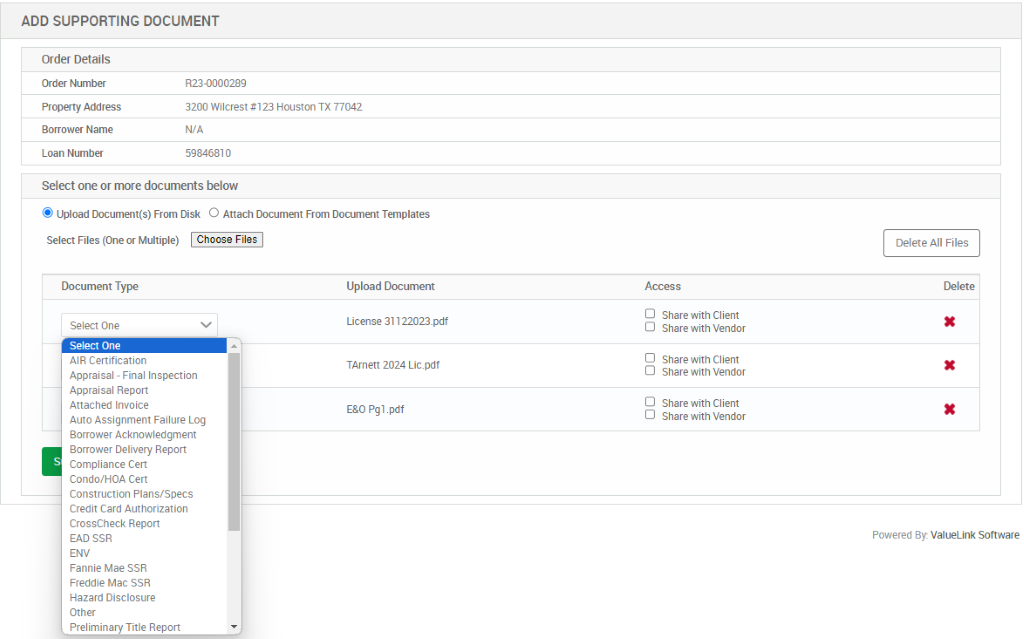Click Delete All Files button
Viewport: 1024px width, 639px height.
coord(931,243)
